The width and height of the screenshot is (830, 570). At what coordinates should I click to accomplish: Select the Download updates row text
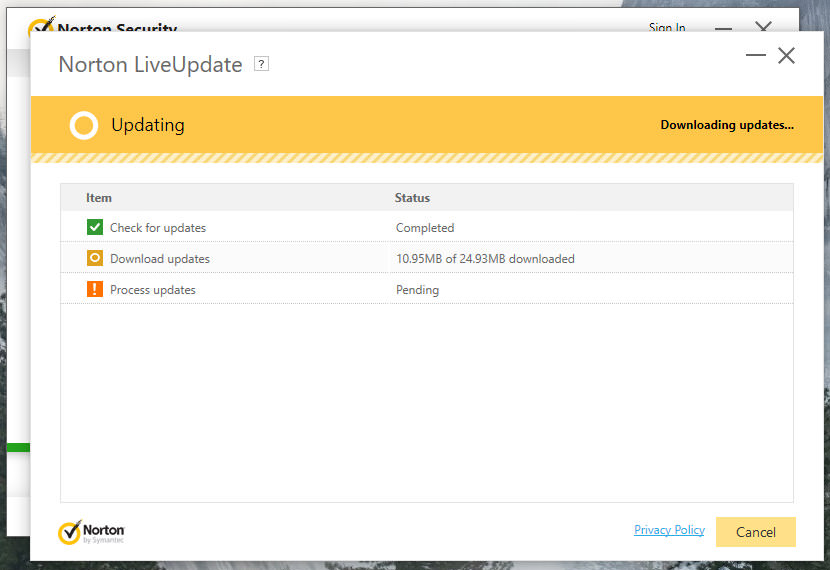(x=160, y=259)
